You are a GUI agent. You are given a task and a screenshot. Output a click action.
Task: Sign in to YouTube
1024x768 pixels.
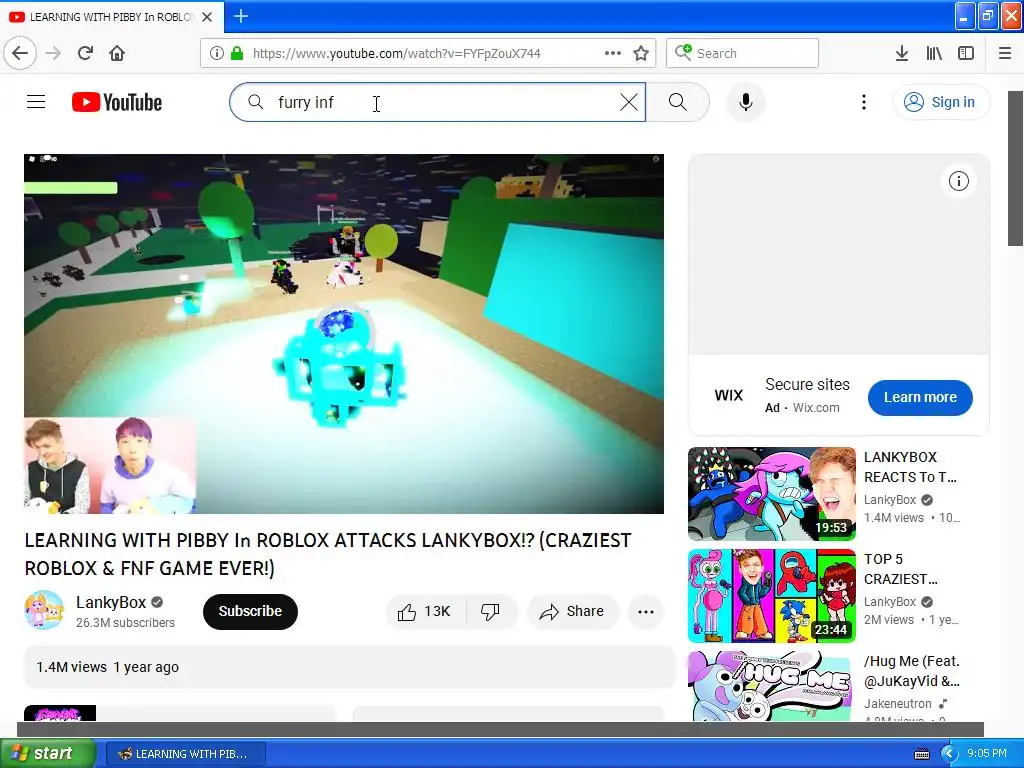[940, 102]
